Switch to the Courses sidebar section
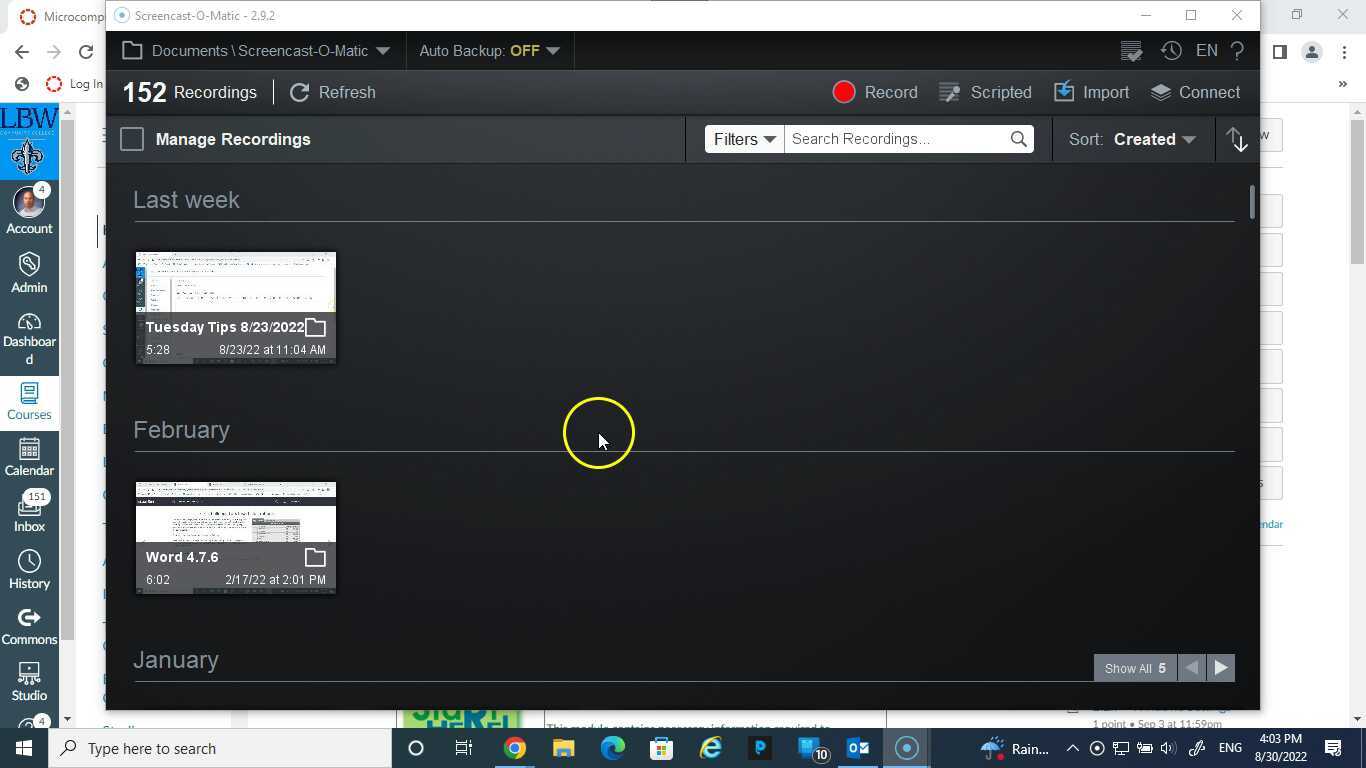 pyautogui.click(x=29, y=402)
